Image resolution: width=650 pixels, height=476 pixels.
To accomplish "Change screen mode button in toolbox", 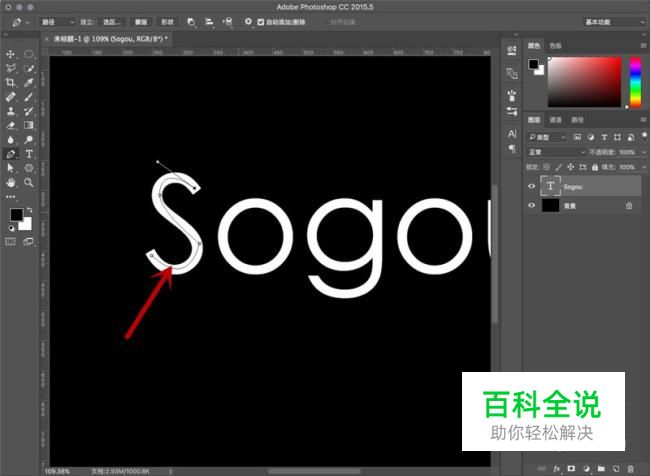I will (x=28, y=241).
